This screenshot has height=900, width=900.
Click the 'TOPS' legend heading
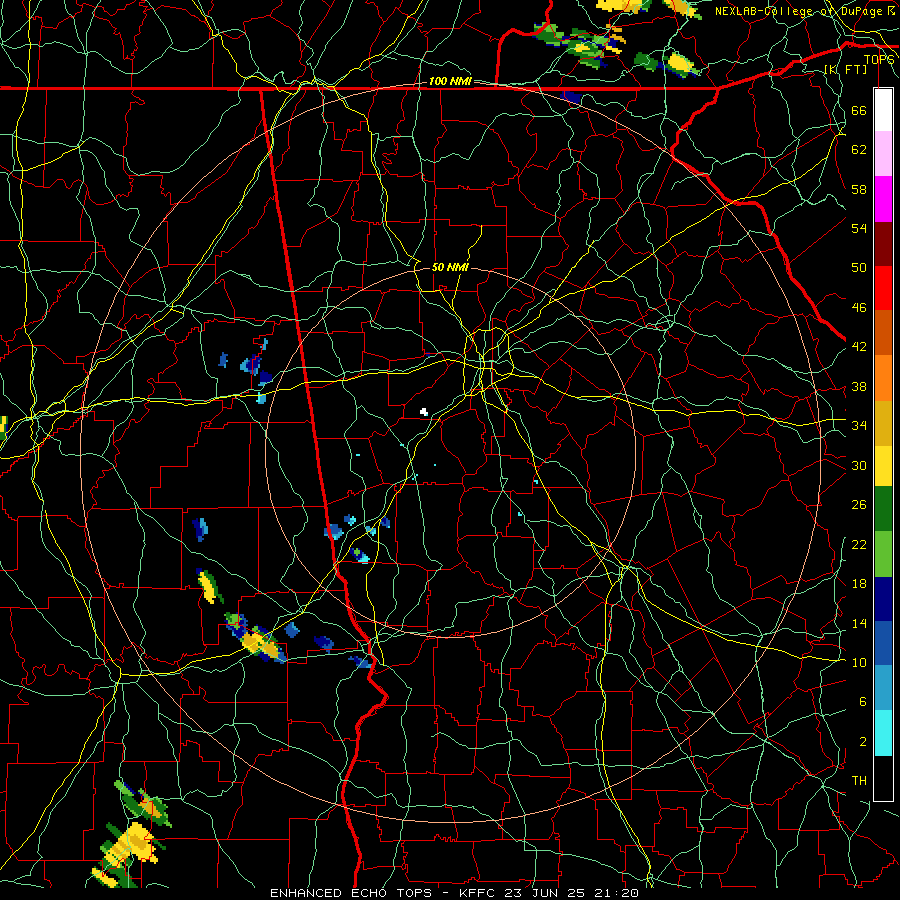pos(879,60)
